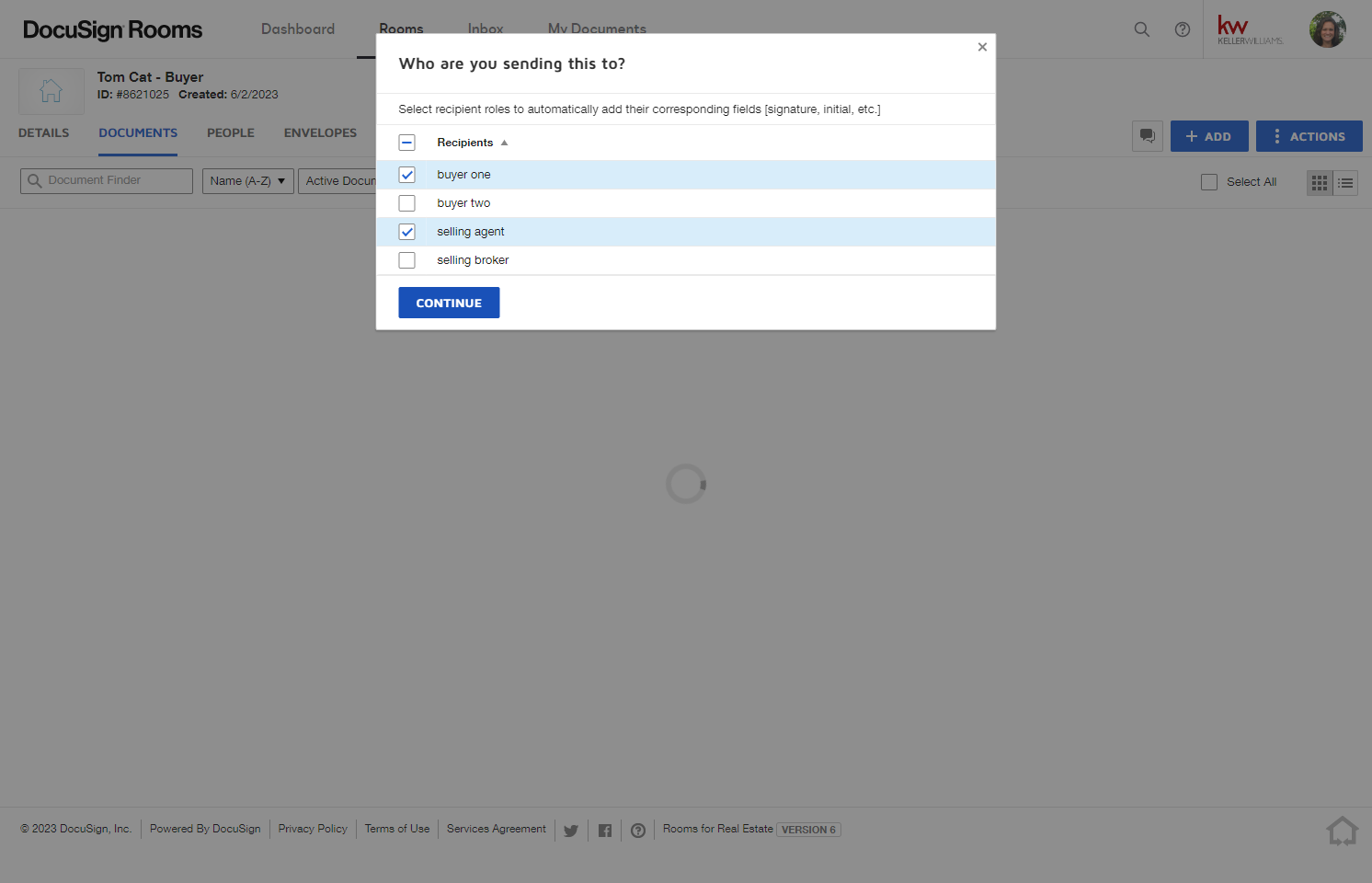Click the CONTINUE button
This screenshot has height=883, width=1372.
(x=449, y=303)
